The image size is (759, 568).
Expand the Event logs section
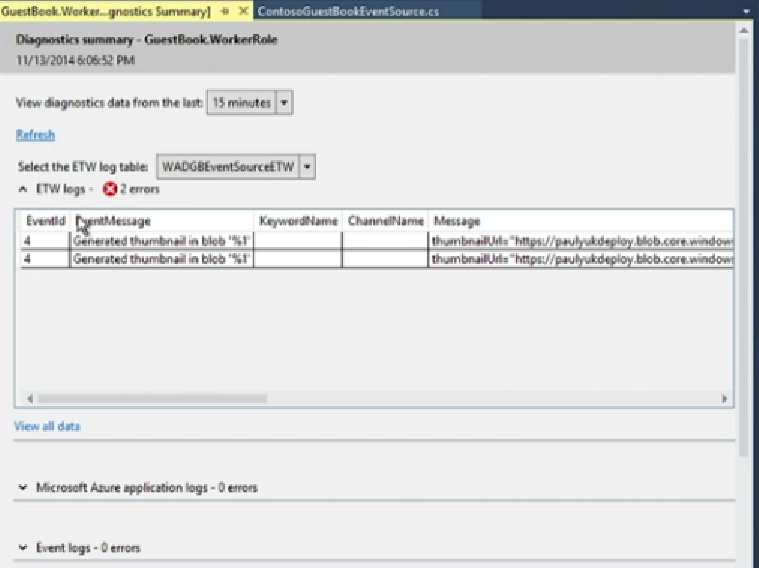click(x=23, y=548)
